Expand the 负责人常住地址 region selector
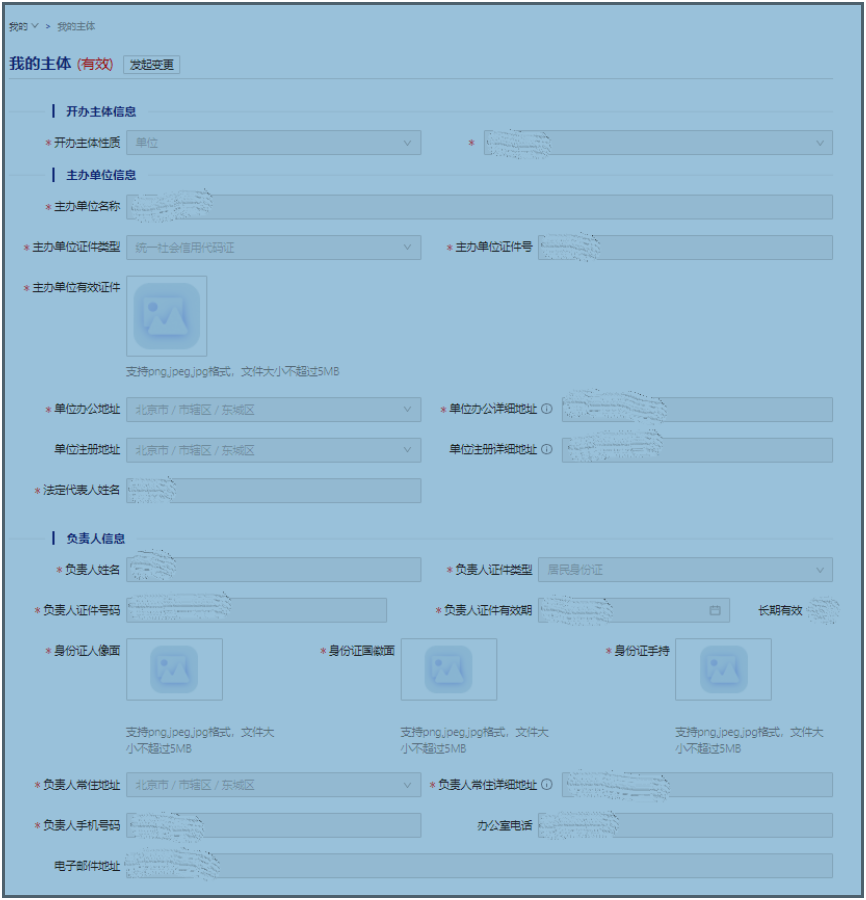The width and height of the screenshot is (866, 900). 273,785
